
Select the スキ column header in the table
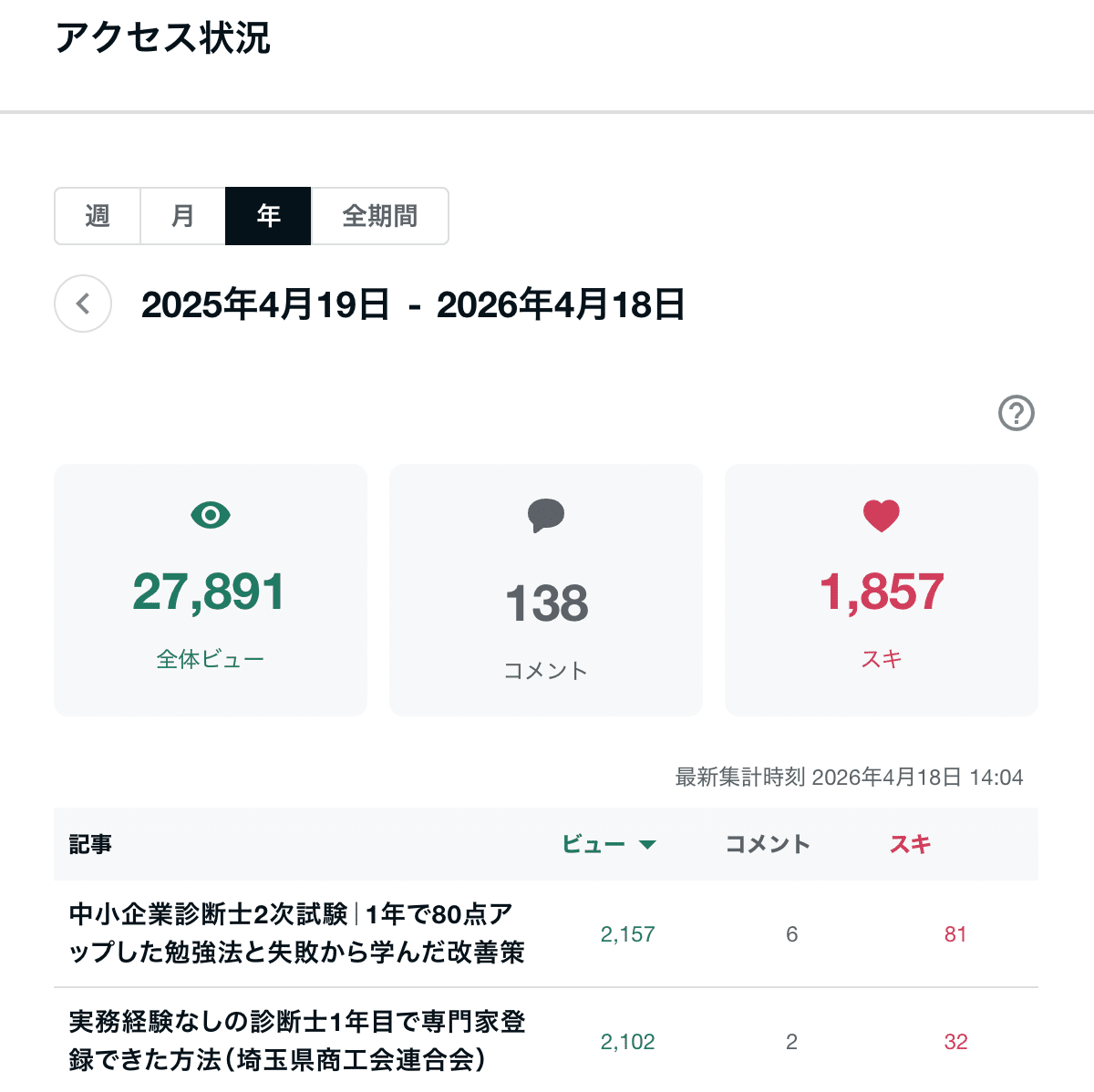tap(910, 845)
